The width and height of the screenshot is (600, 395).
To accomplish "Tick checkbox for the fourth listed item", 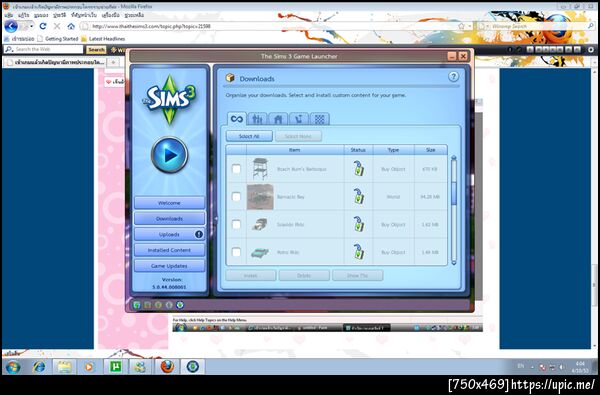I will 236,252.
